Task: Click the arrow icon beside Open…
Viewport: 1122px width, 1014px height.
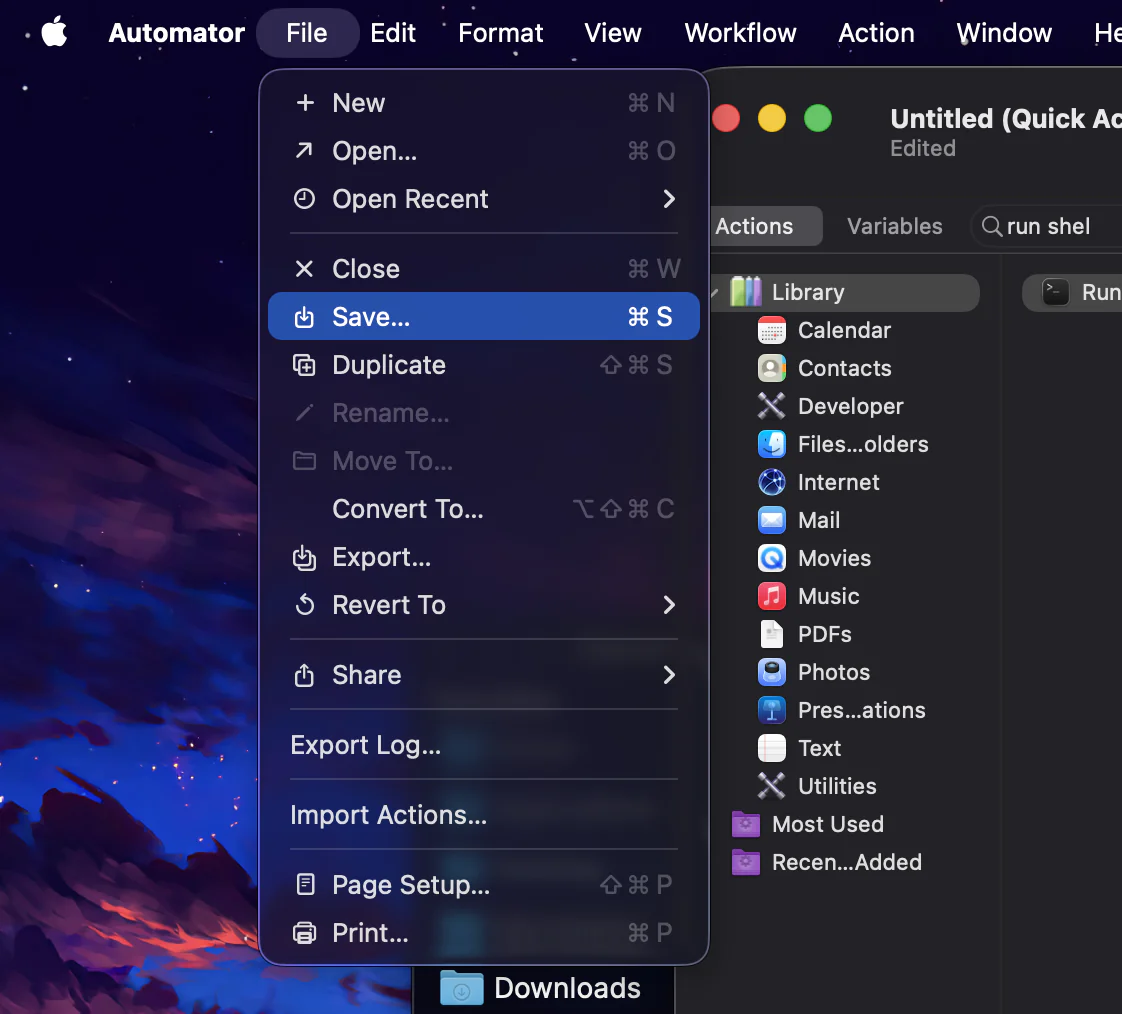Action: pos(304,150)
